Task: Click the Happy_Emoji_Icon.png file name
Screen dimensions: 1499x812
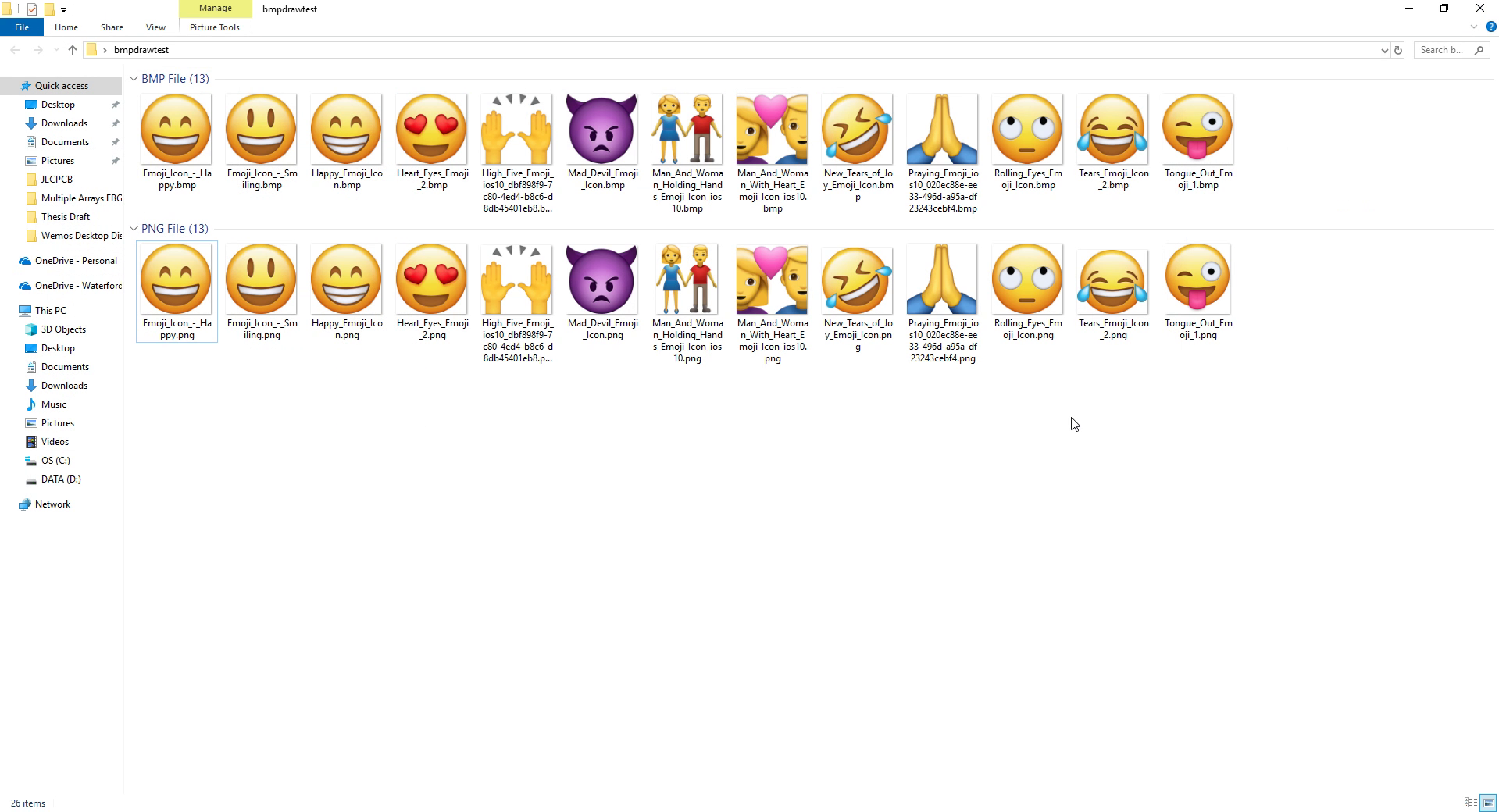Action: point(347,329)
